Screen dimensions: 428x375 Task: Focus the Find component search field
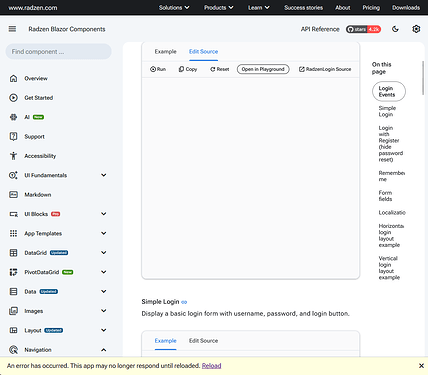58,52
